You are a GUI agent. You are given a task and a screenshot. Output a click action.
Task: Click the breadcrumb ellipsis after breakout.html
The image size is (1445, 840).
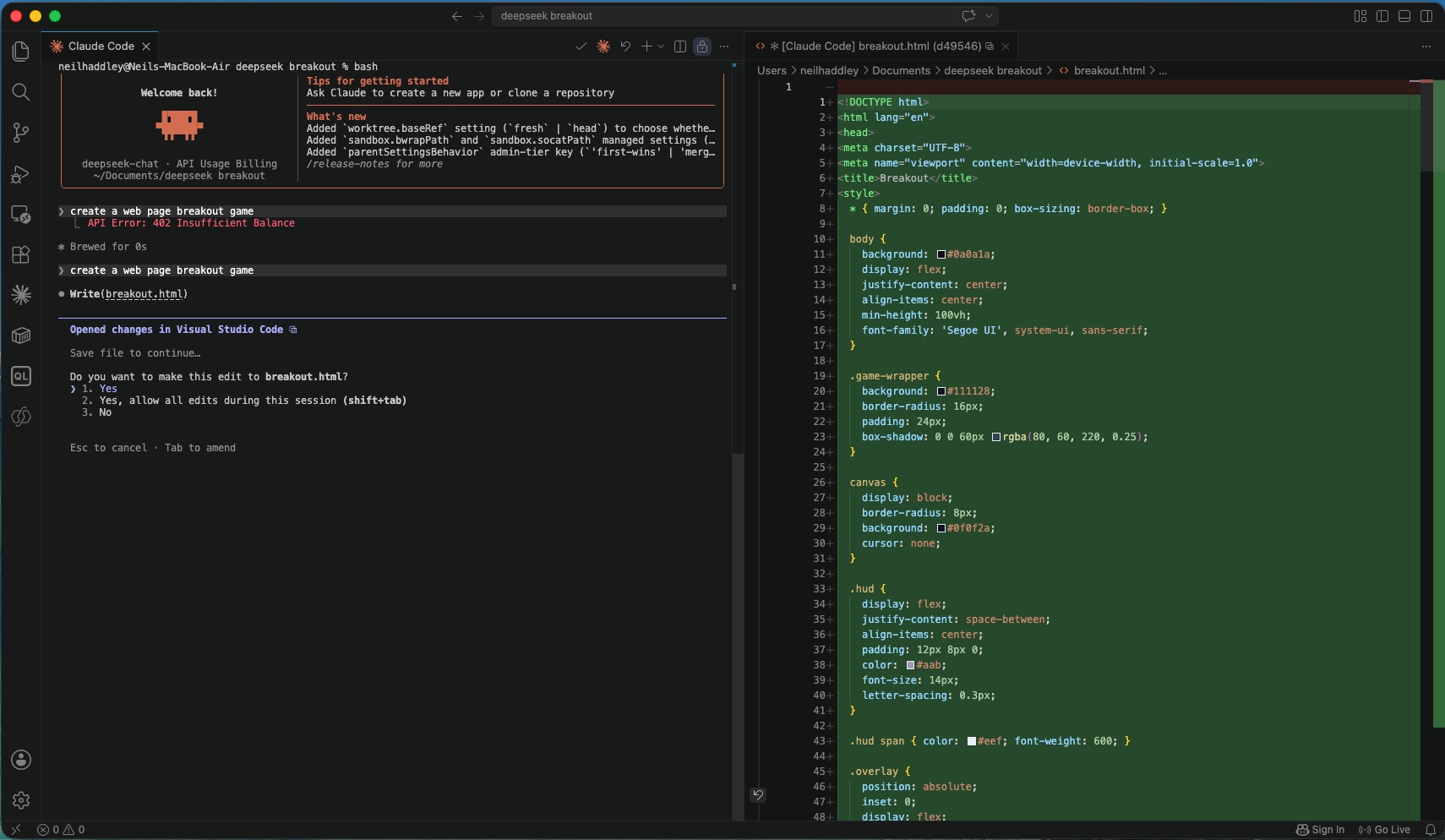coord(1163,71)
